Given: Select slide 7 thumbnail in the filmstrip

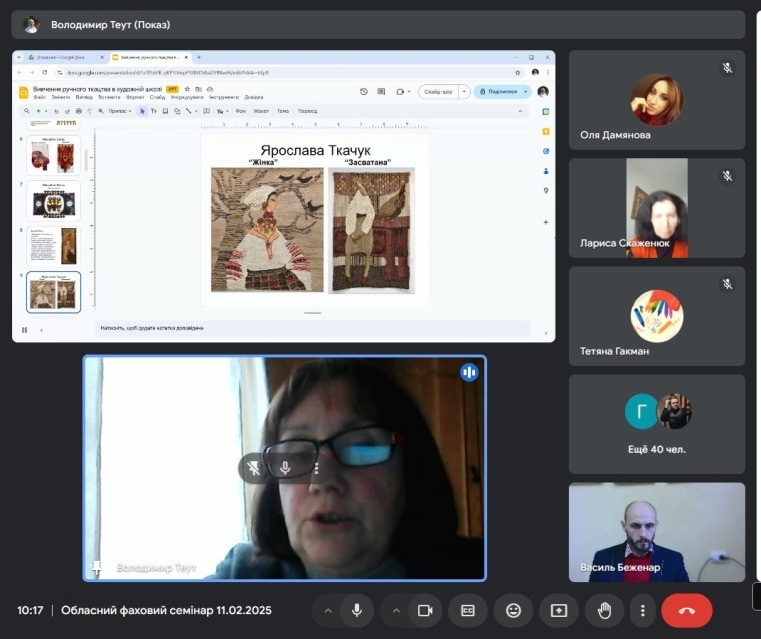Looking at the screenshot, I should [53, 201].
